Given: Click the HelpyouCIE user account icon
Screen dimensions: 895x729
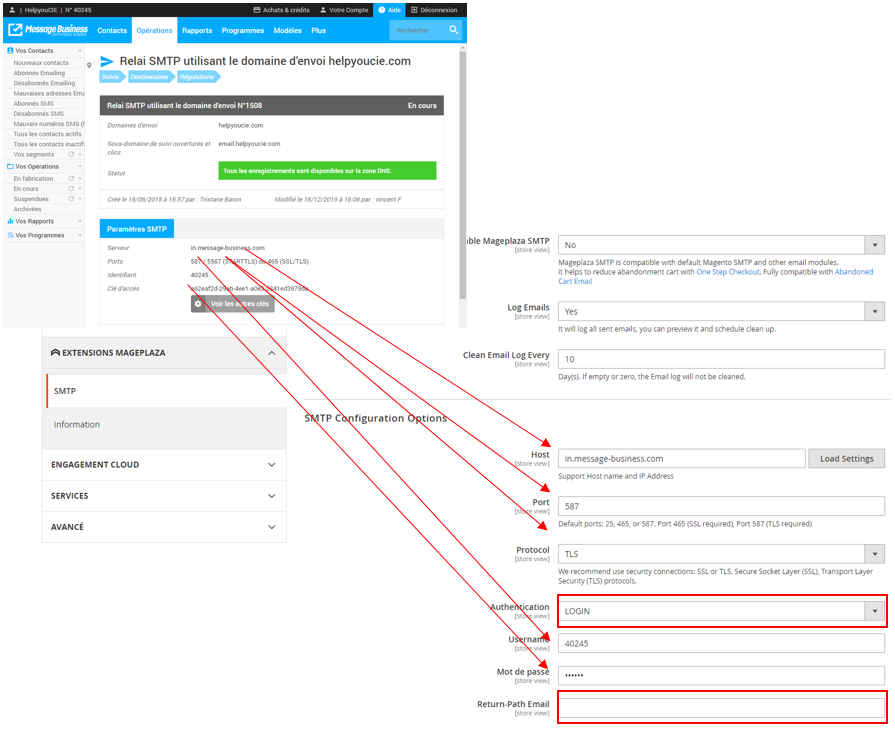Looking at the screenshot, I should pos(13,10).
